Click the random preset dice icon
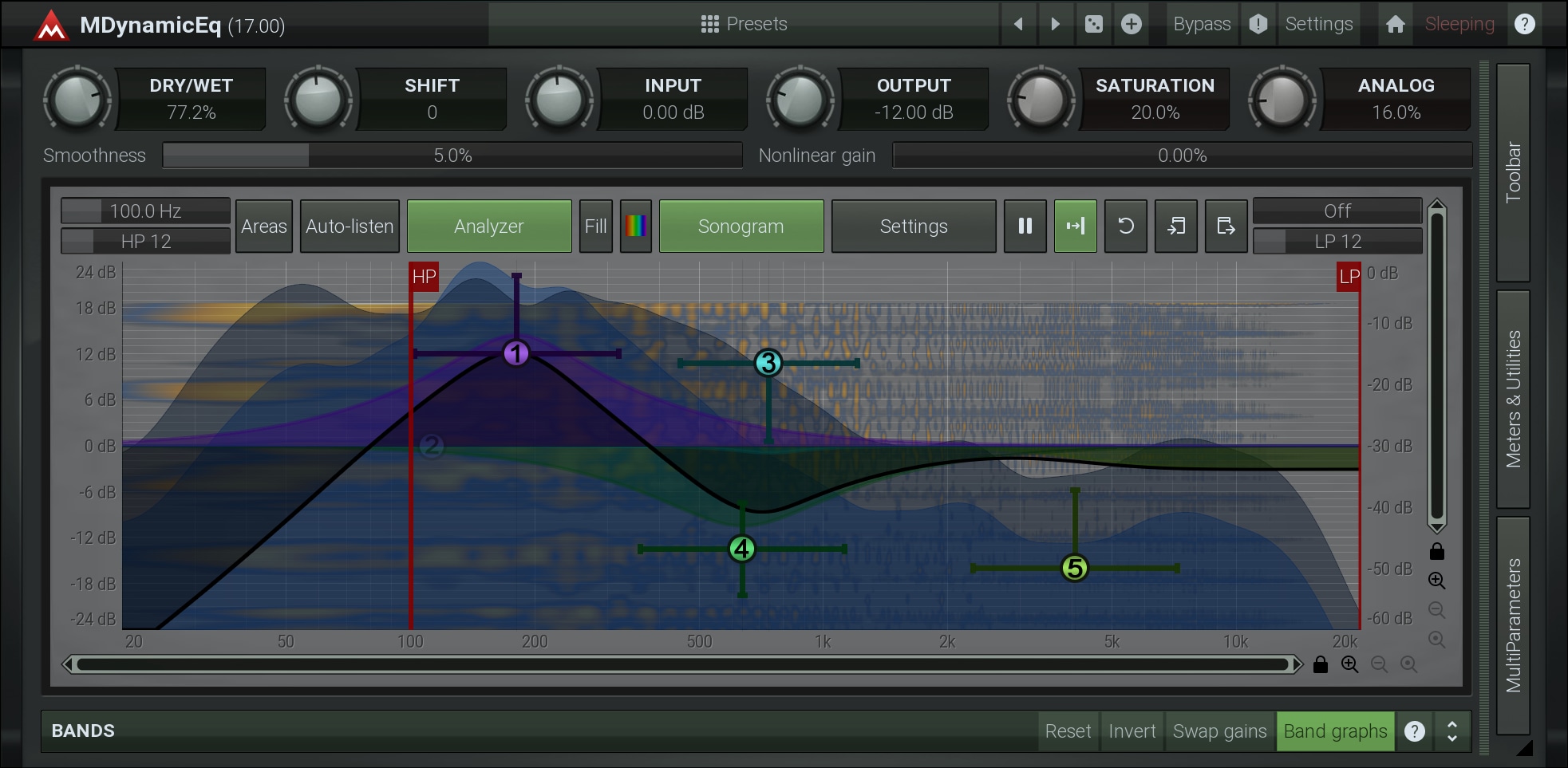This screenshot has width=1568, height=768. [1093, 24]
